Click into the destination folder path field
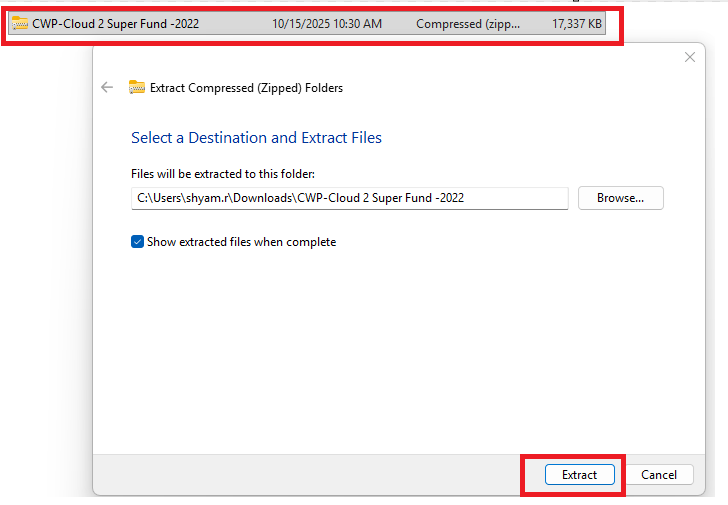Screen dimensions: 728x505 (x=349, y=198)
